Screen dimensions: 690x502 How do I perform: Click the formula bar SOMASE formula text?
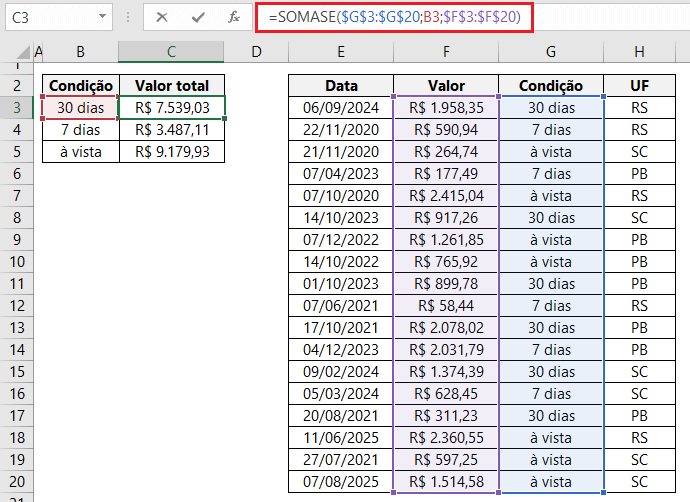394,17
